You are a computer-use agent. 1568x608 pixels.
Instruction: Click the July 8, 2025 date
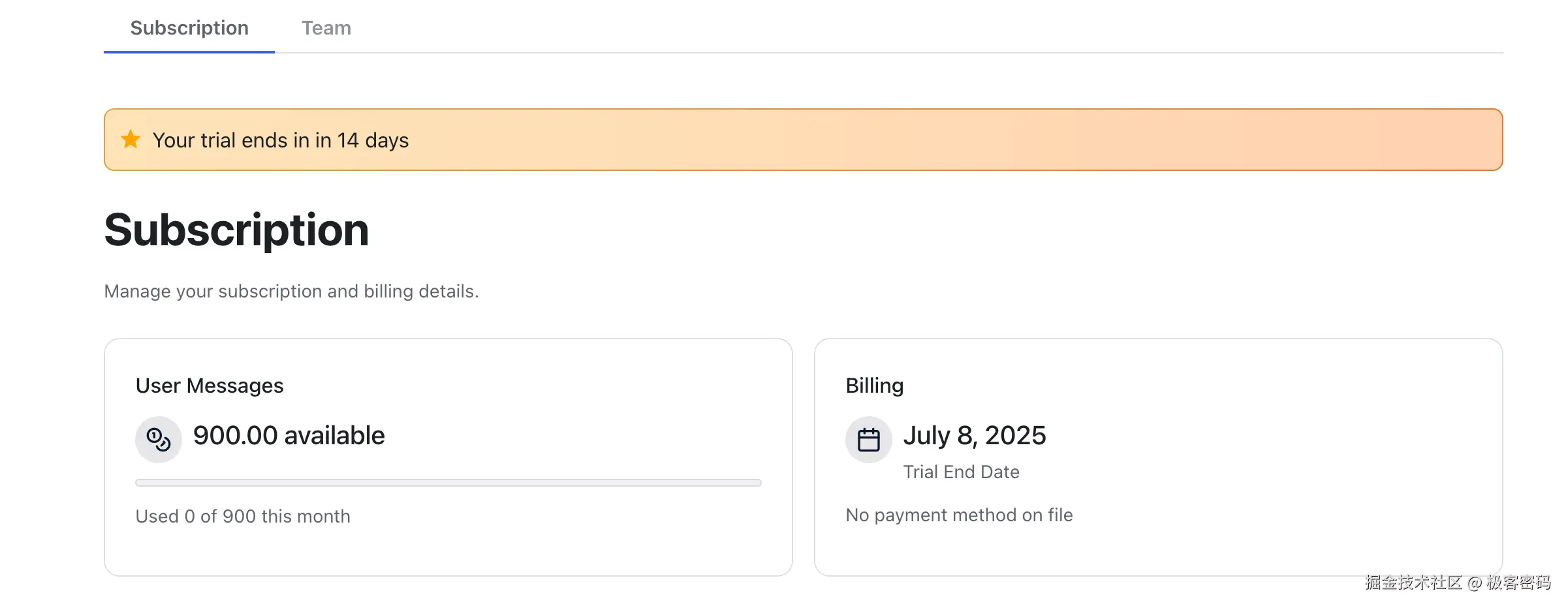(x=975, y=435)
